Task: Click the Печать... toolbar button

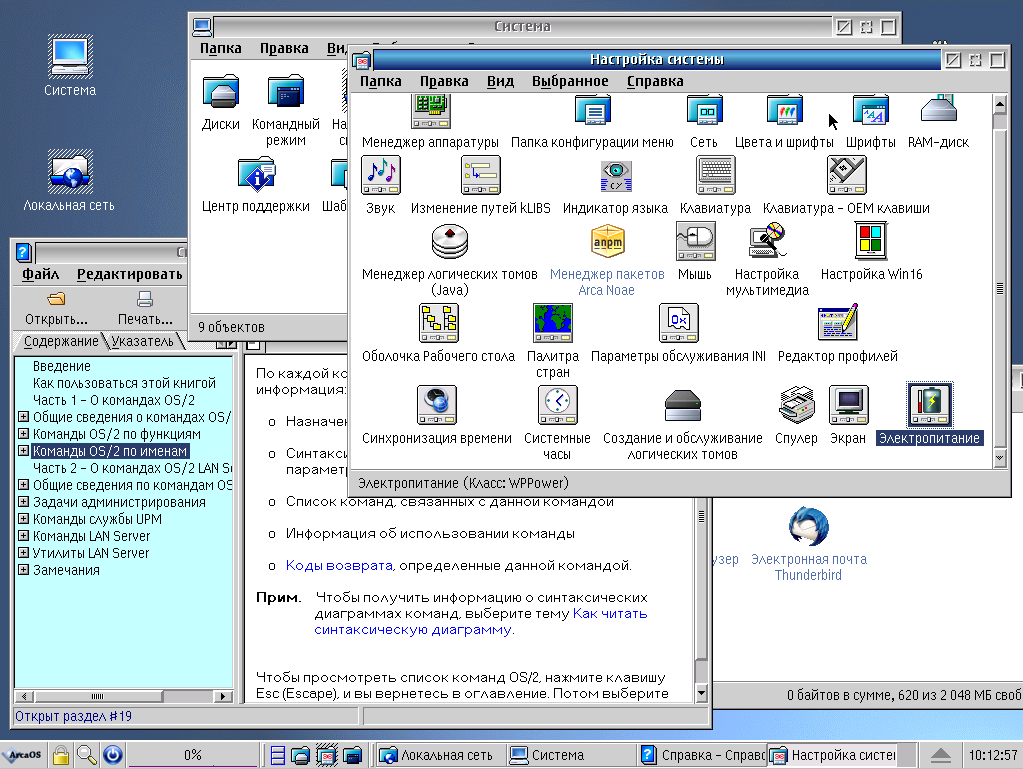Action: tap(145, 309)
